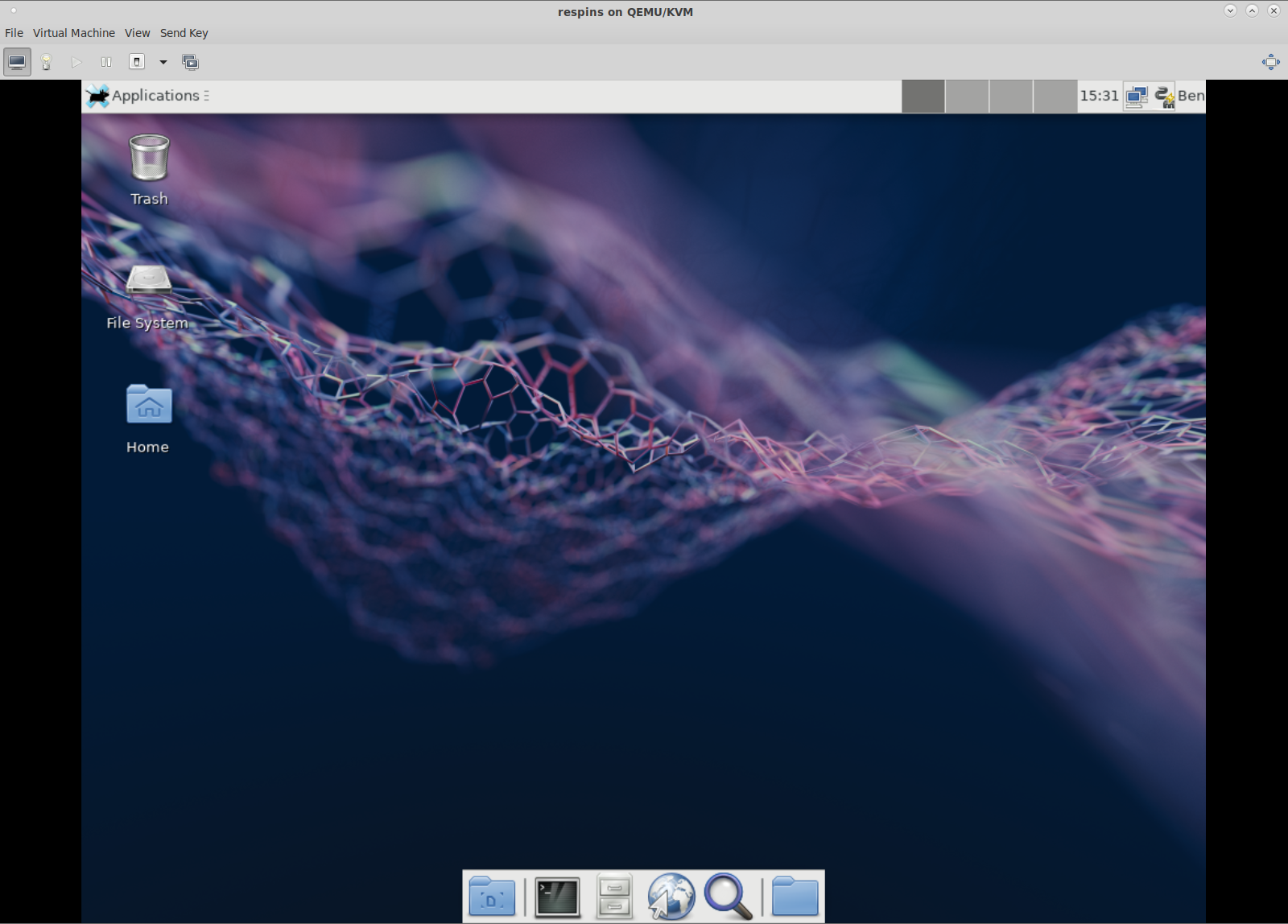Open the network computers tray icon

[x=1137, y=97]
